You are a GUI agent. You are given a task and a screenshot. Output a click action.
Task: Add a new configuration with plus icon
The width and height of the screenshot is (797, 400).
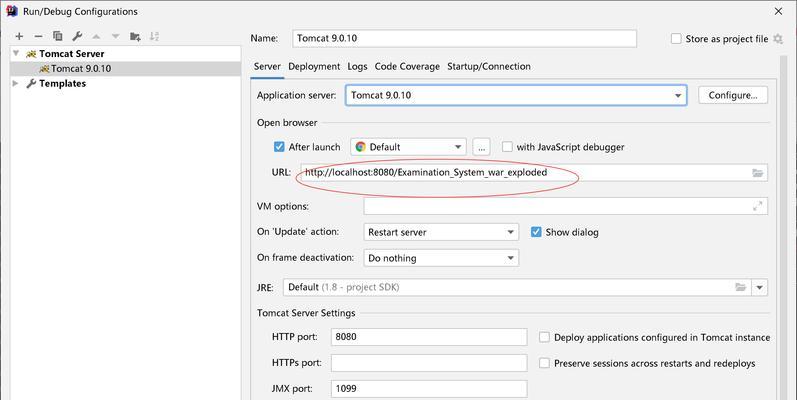click(19, 37)
